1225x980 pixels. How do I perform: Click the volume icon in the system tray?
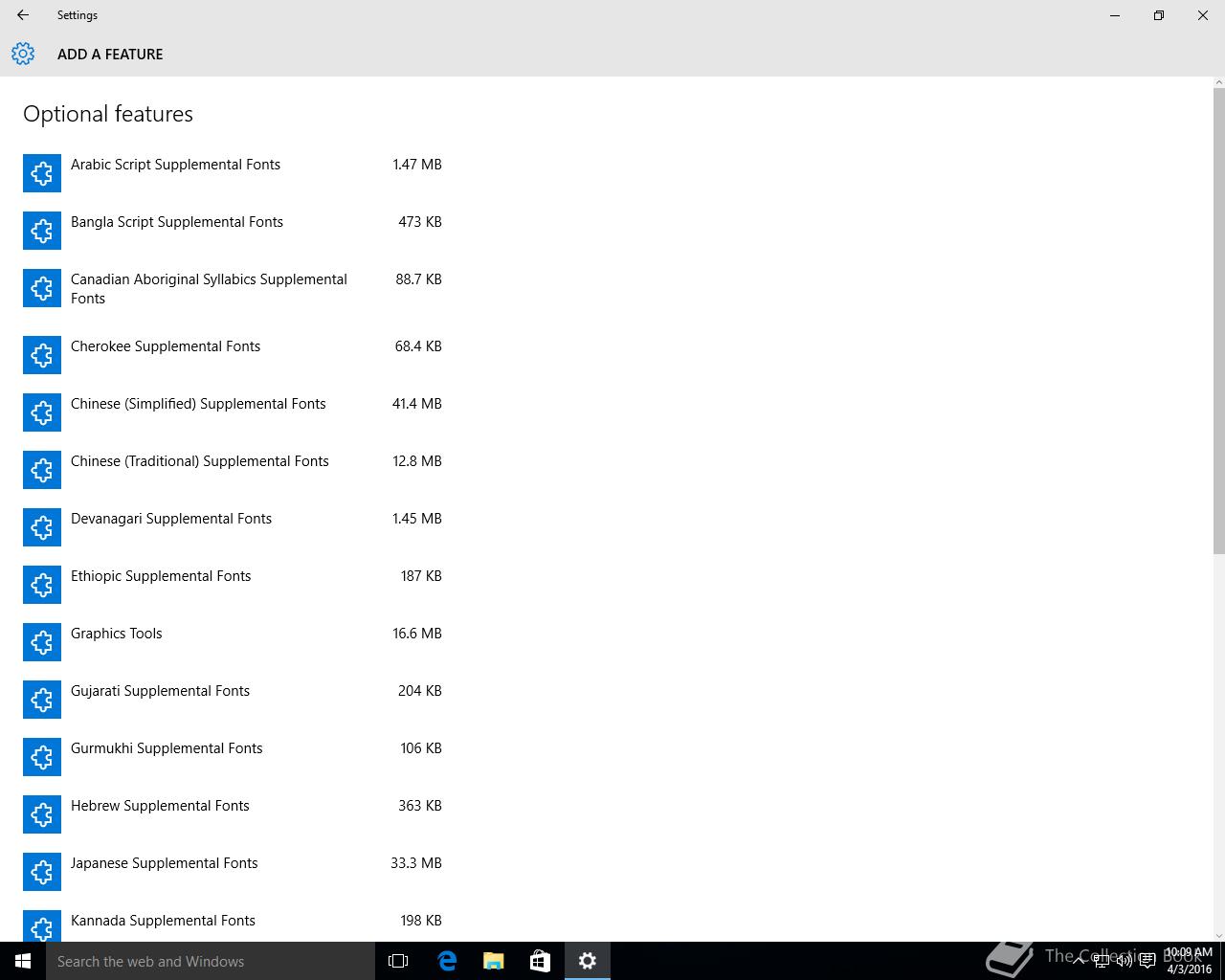coord(1125,961)
